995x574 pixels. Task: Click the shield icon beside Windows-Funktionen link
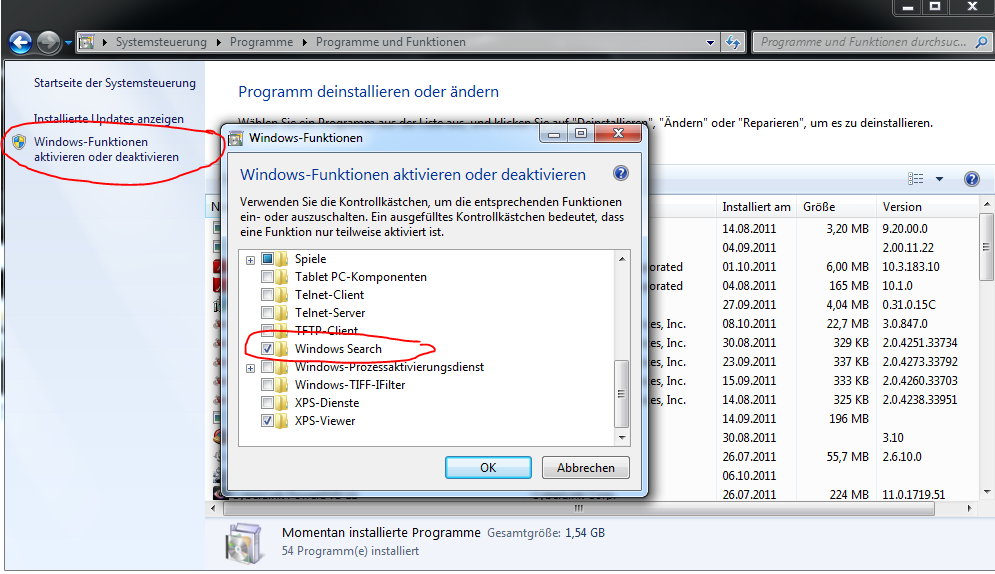pyautogui.click(x=19, y=142)
